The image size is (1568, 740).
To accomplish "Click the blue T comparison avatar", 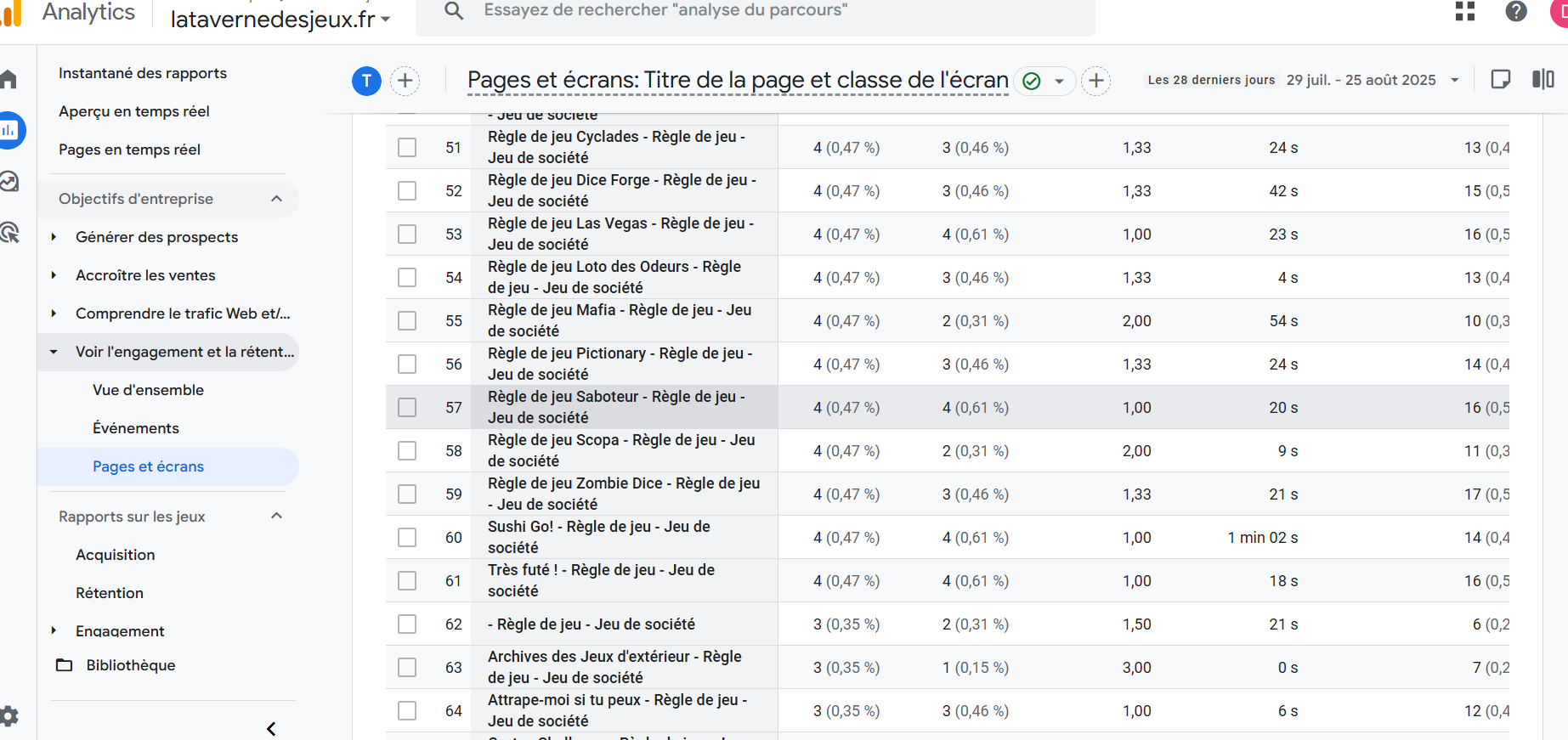I will coord(366,81).
